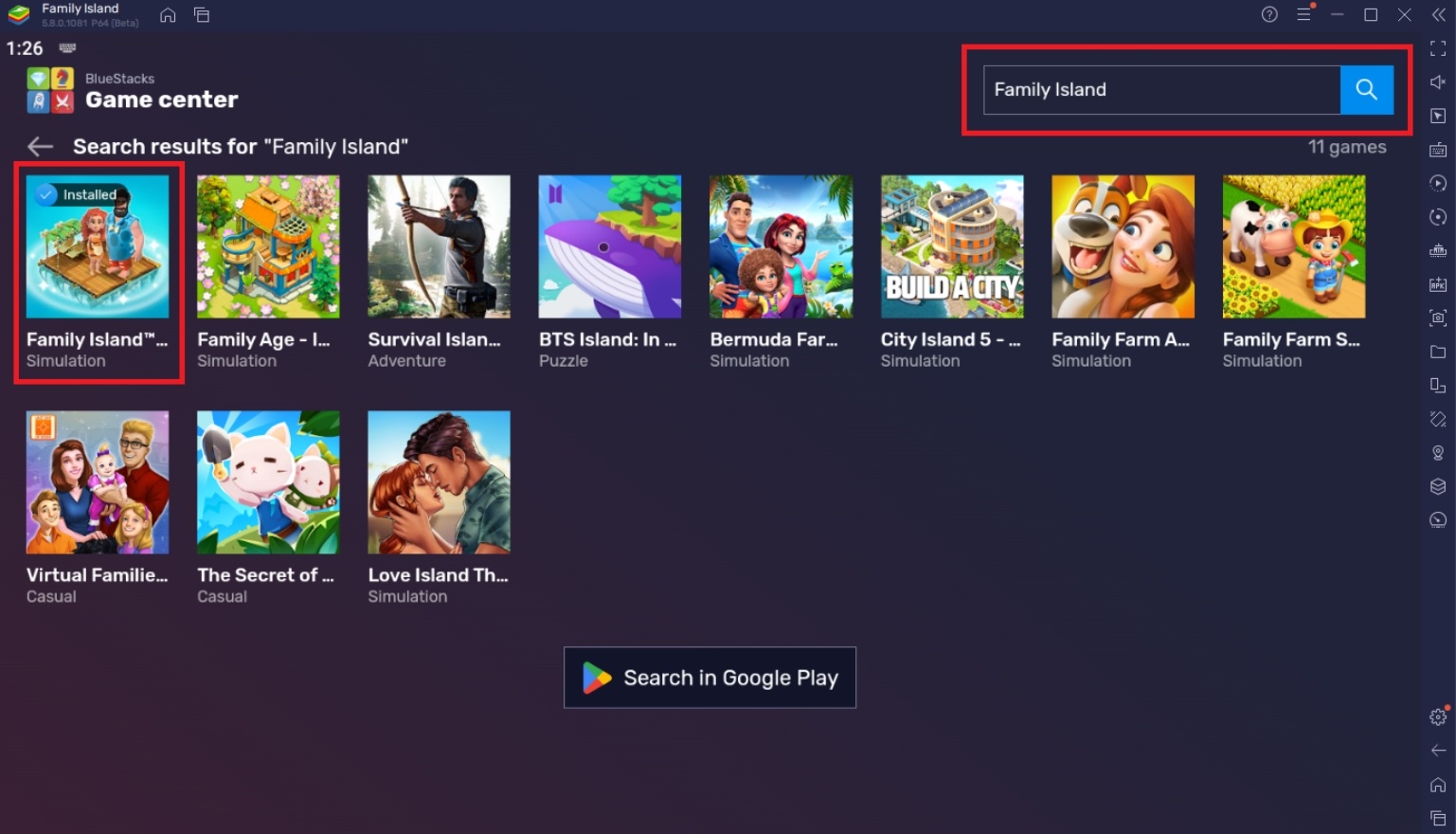Click the Love Island Th... title
Viewport: 1456px width, 834px height.
(x=438, y=575)
